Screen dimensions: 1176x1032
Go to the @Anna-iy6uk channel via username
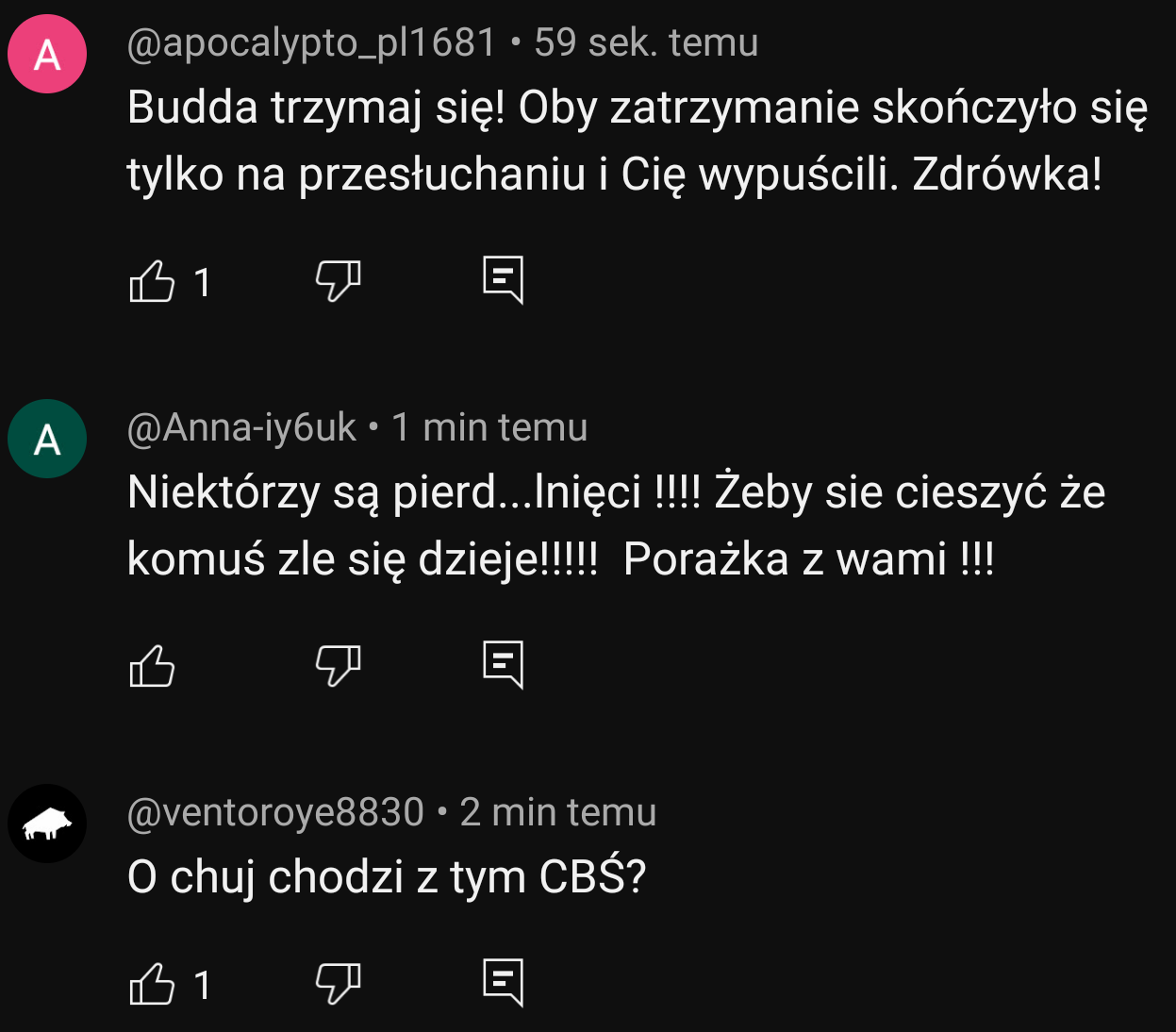tap(241, 427)
